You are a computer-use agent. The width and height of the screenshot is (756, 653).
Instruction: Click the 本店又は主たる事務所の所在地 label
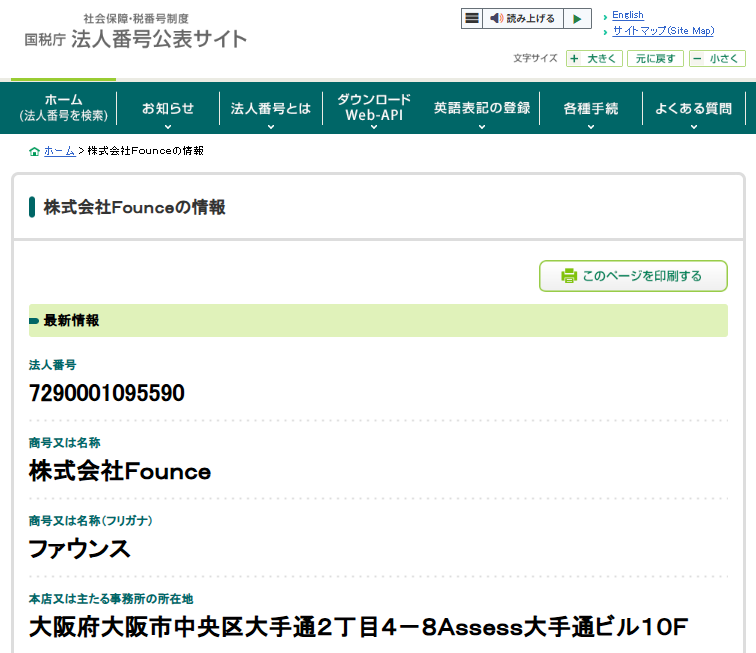click(111, 599)
